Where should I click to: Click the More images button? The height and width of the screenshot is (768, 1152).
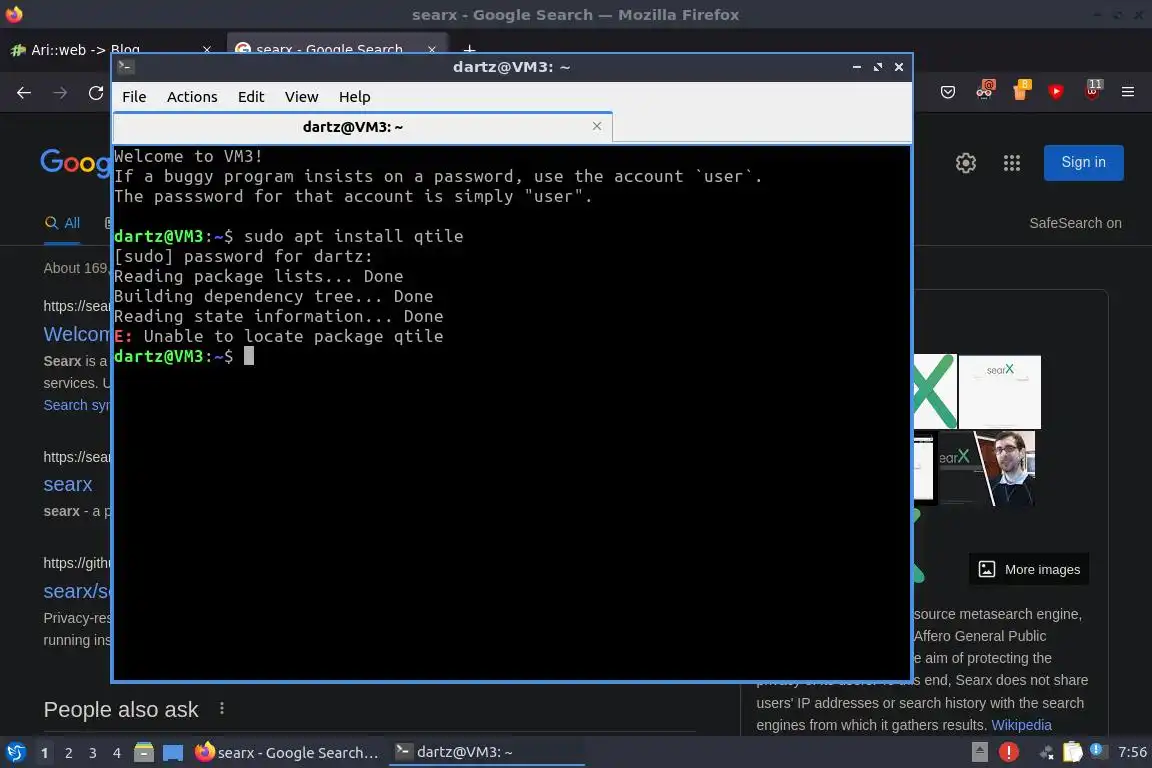(1029, 570)
